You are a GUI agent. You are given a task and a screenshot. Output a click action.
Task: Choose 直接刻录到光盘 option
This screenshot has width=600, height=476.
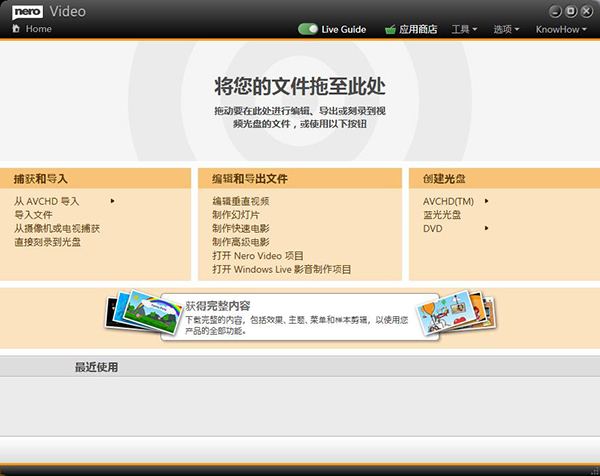pos(47,242)
